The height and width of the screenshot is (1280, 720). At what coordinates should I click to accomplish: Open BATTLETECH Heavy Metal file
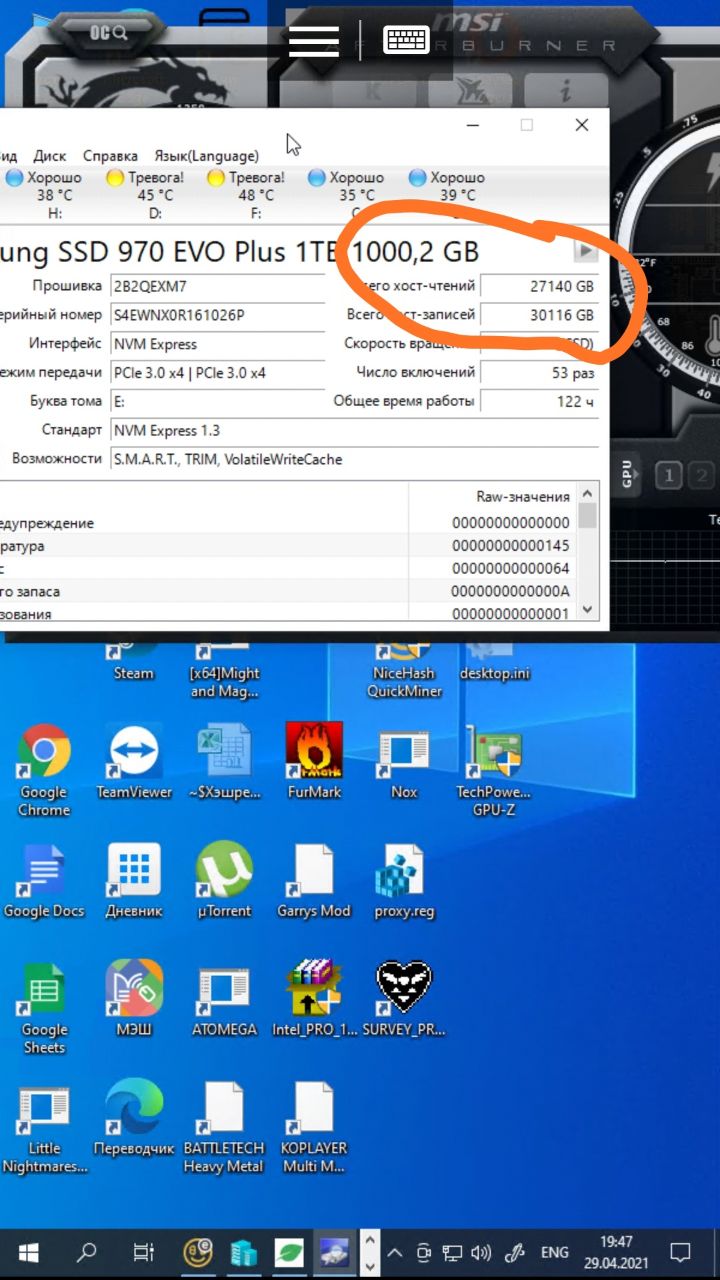[x=224, y=1128]
